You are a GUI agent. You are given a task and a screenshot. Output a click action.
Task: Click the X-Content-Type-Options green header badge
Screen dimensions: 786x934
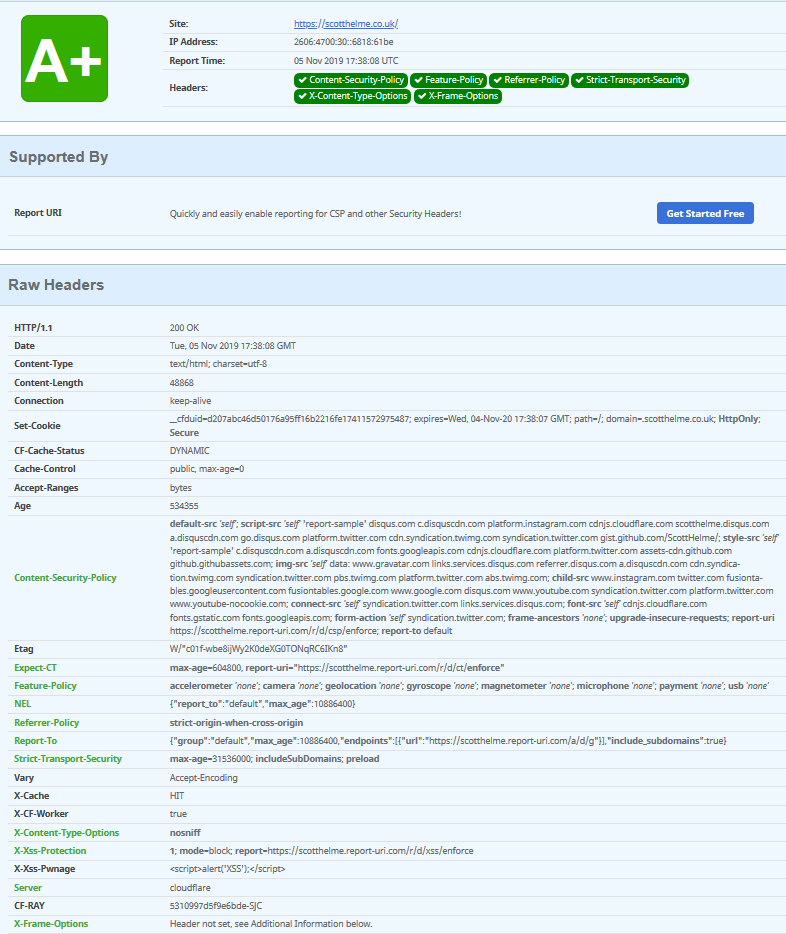coord(353,96)
